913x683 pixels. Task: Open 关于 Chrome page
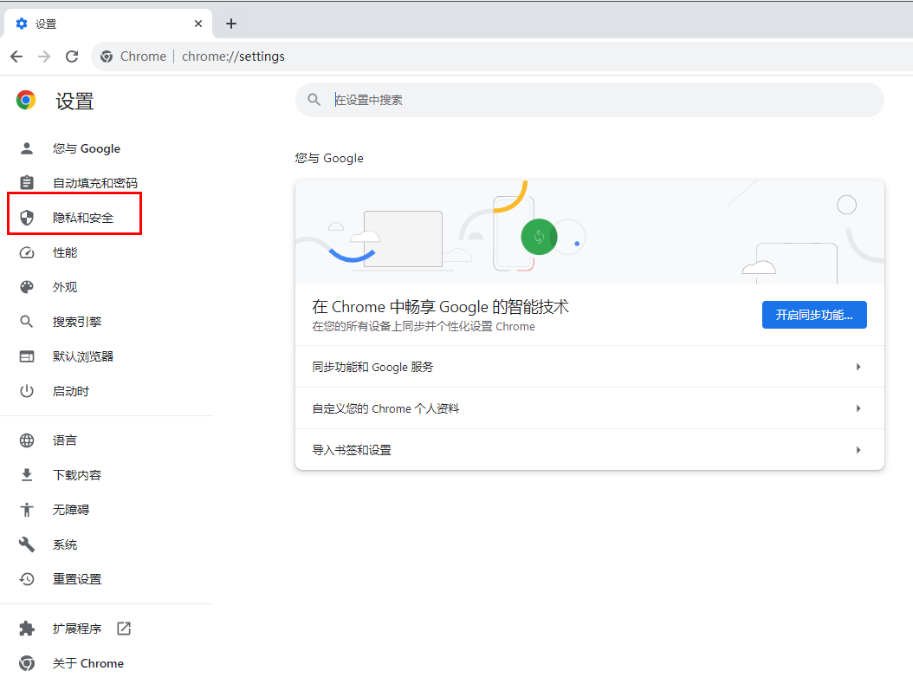coord(88,663)
